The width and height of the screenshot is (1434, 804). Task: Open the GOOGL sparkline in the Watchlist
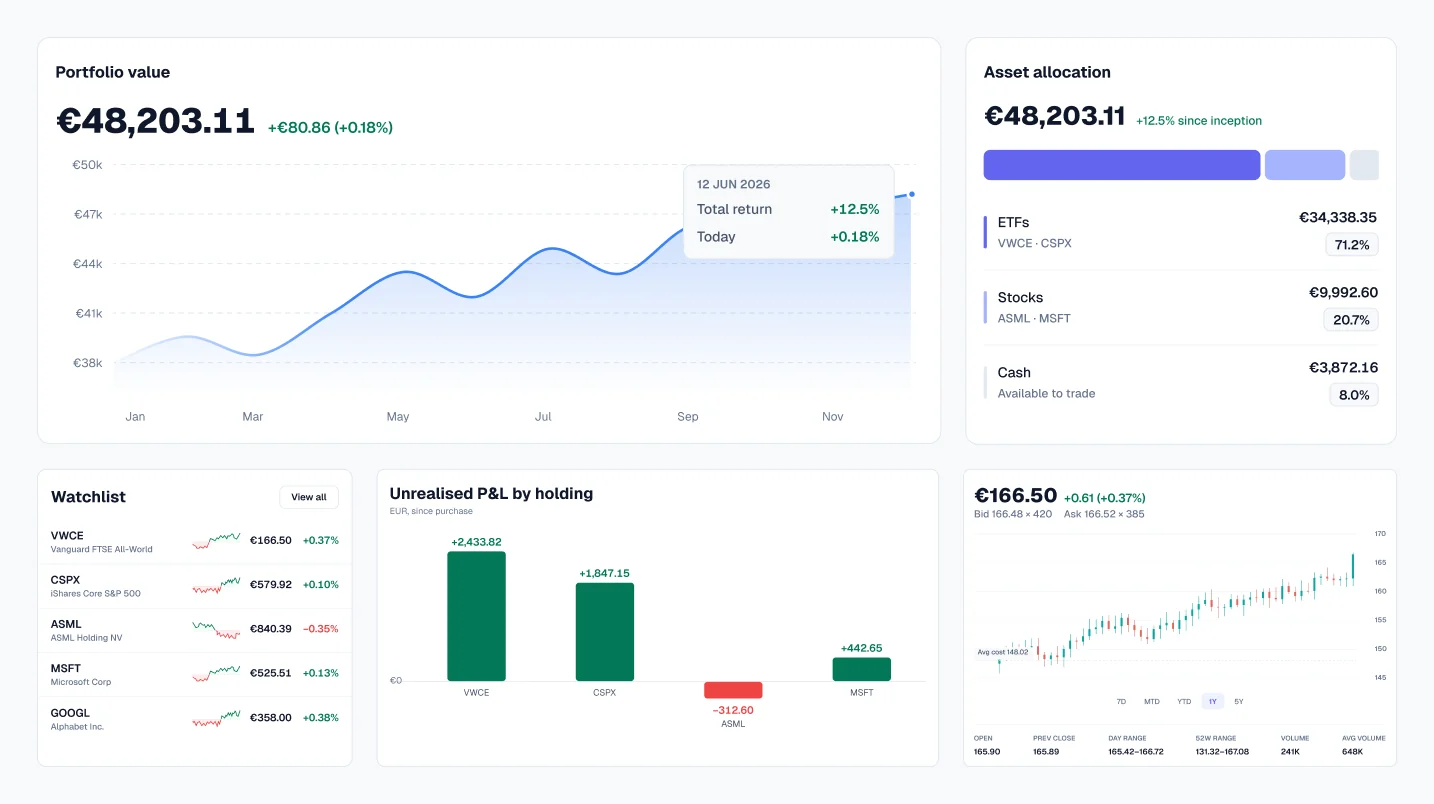point(216,718)
